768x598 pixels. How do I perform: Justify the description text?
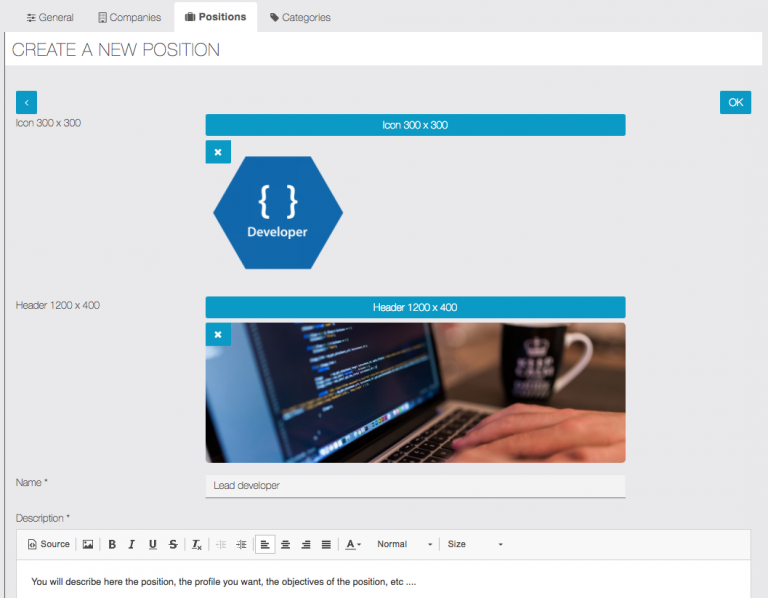[326, 544]
